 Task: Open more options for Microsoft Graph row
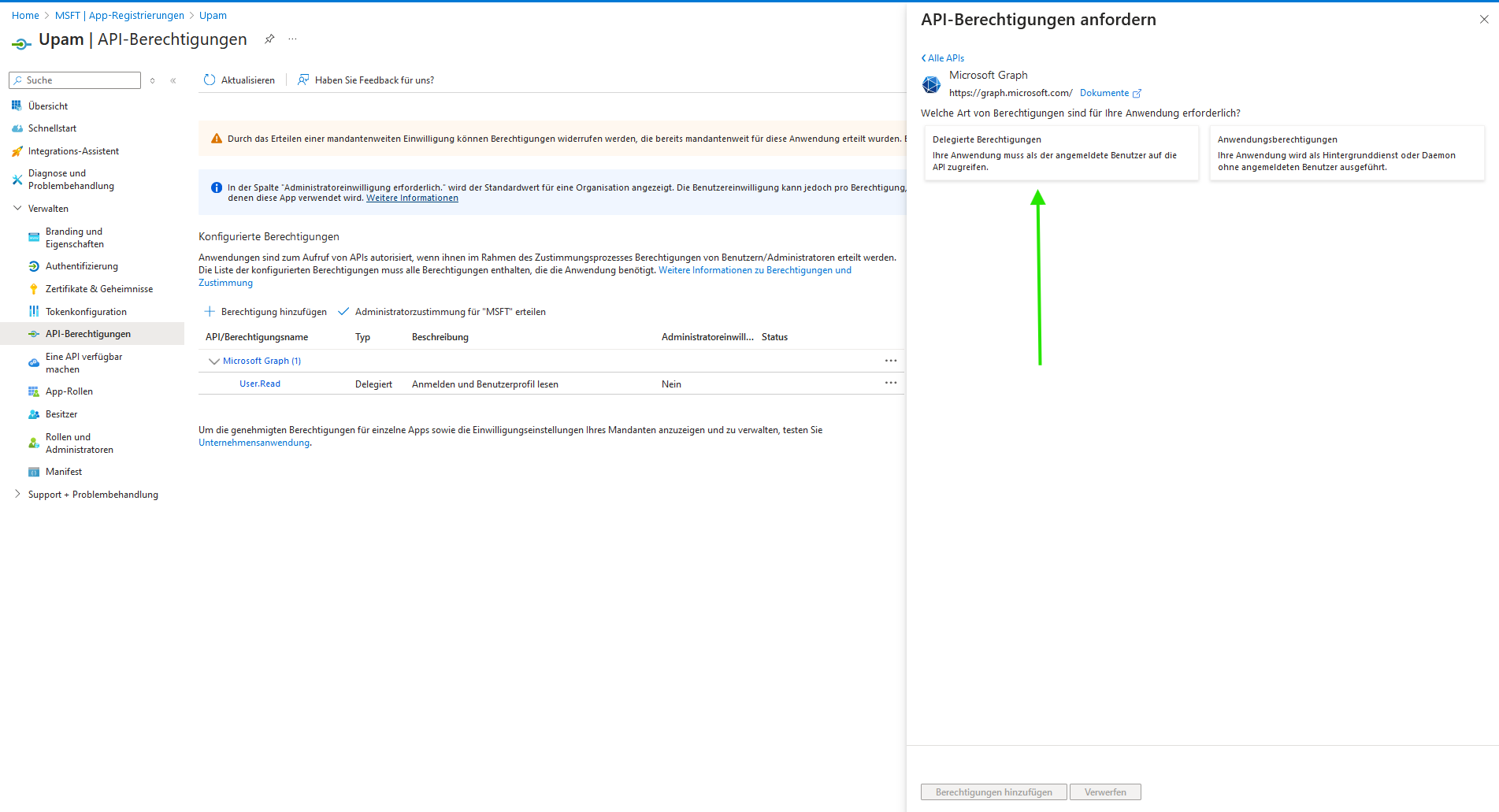tap(891, 361)
